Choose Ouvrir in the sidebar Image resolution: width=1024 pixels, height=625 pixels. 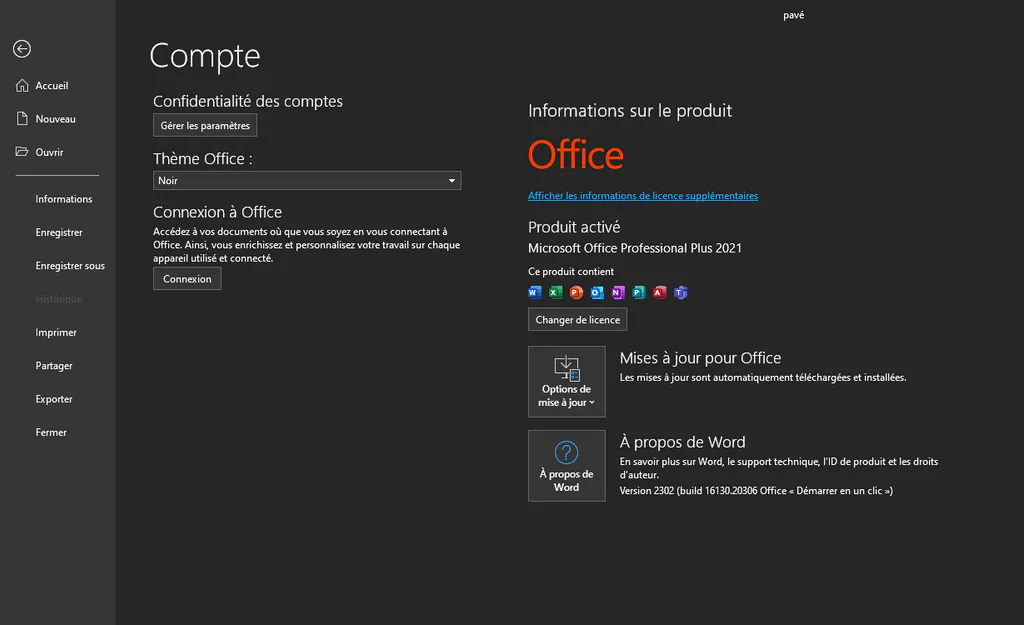pyautogui.click(x=49, y=152)
